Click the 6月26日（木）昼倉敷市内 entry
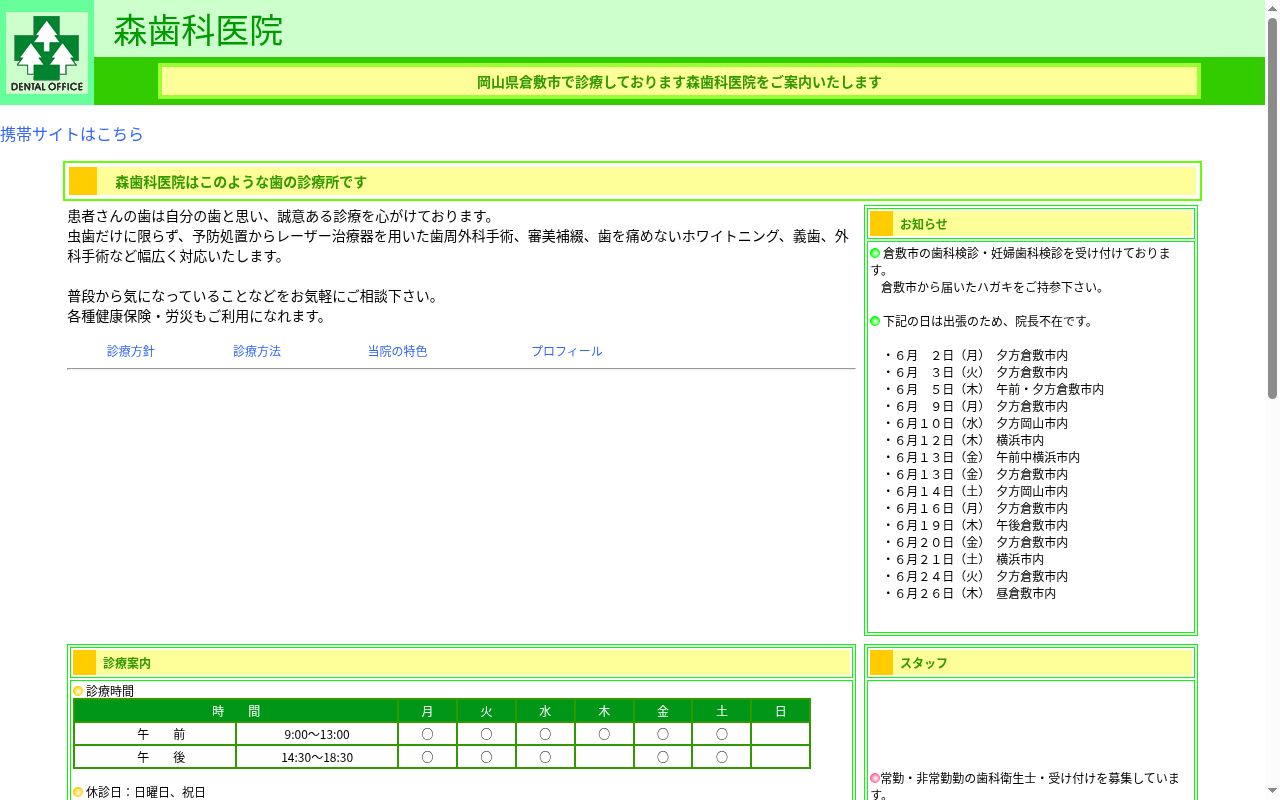Image resolution: width=1280 pixels, height=800 pixels. tap(970, 593)
